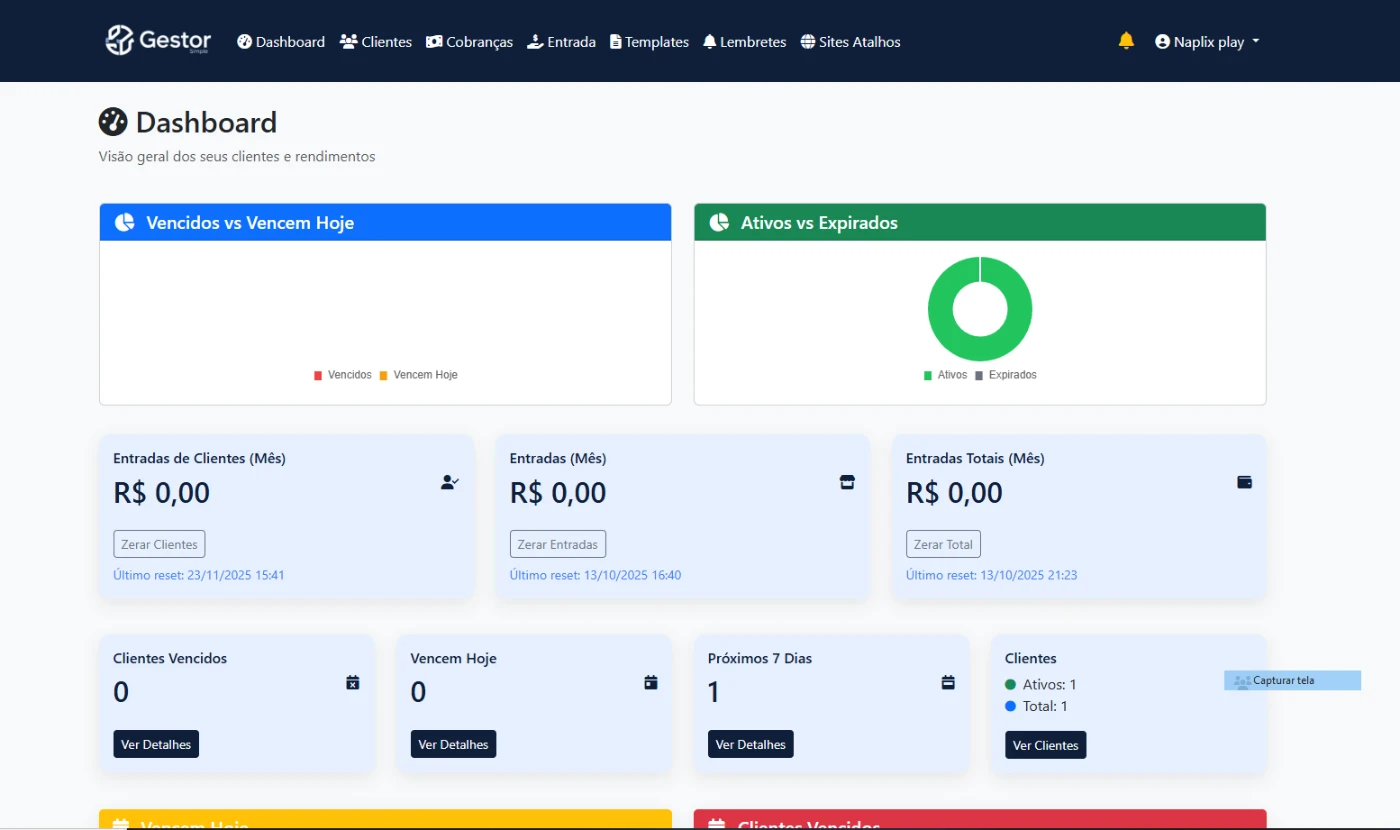
Task: Expand the Naplix play account dropdown
Action: pos(1207,42)
